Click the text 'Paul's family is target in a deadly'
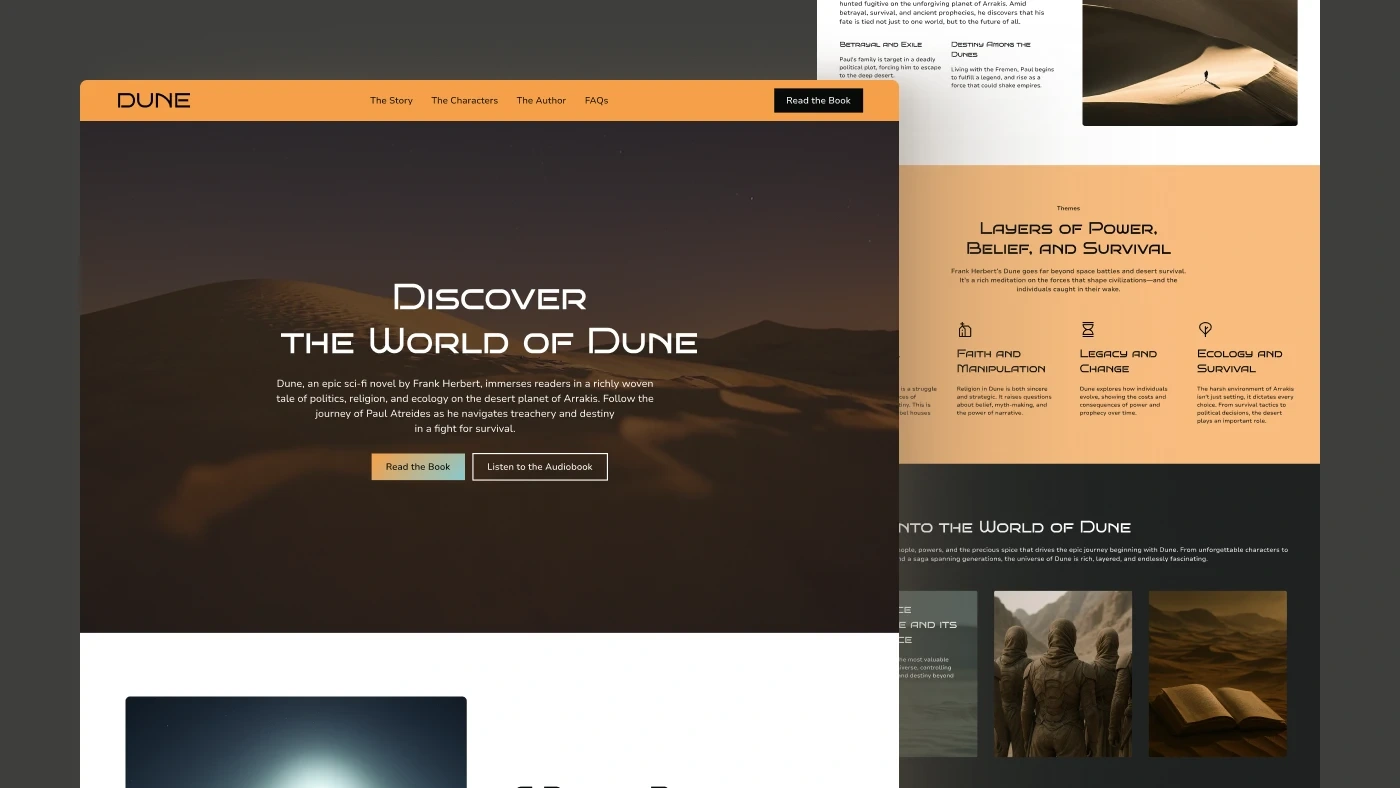 pyautogui.click(x=888, y=59)
